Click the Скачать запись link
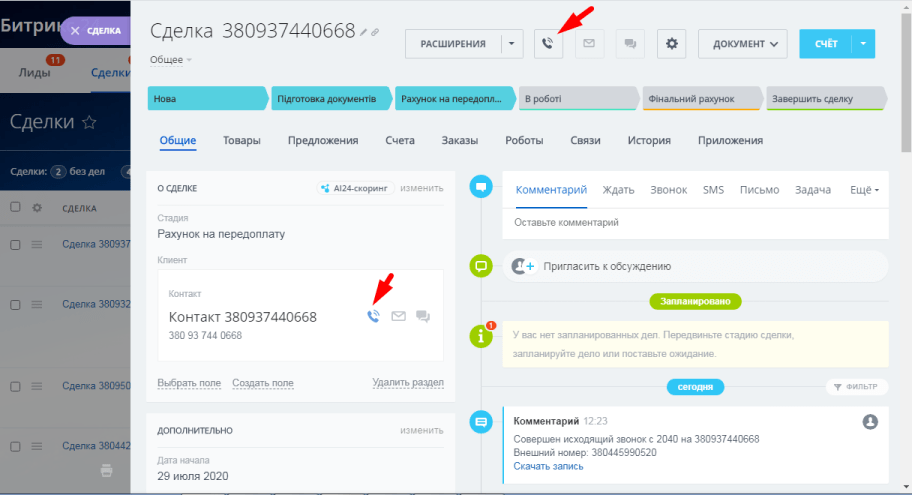912x495 pixels. [547, 466]
